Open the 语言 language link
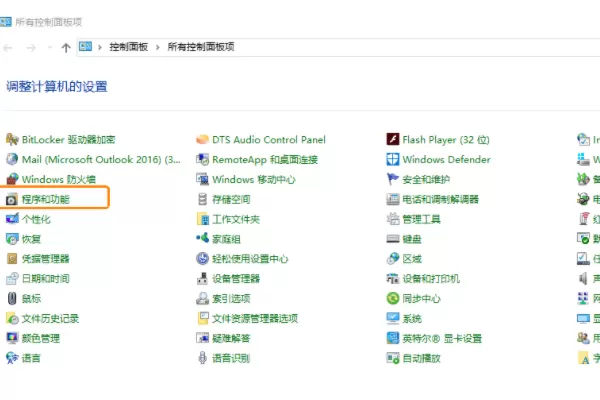600x400 pixels. 31,358
